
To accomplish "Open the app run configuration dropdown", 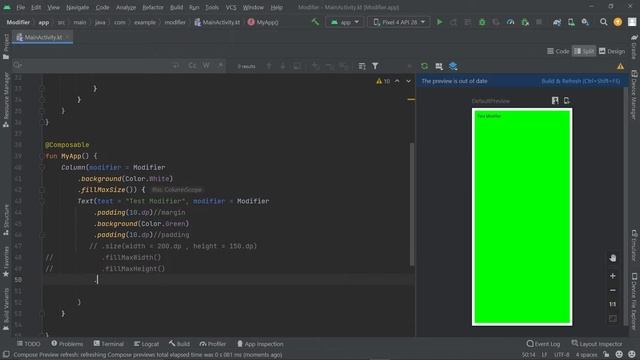I will [x=345, y=22].
